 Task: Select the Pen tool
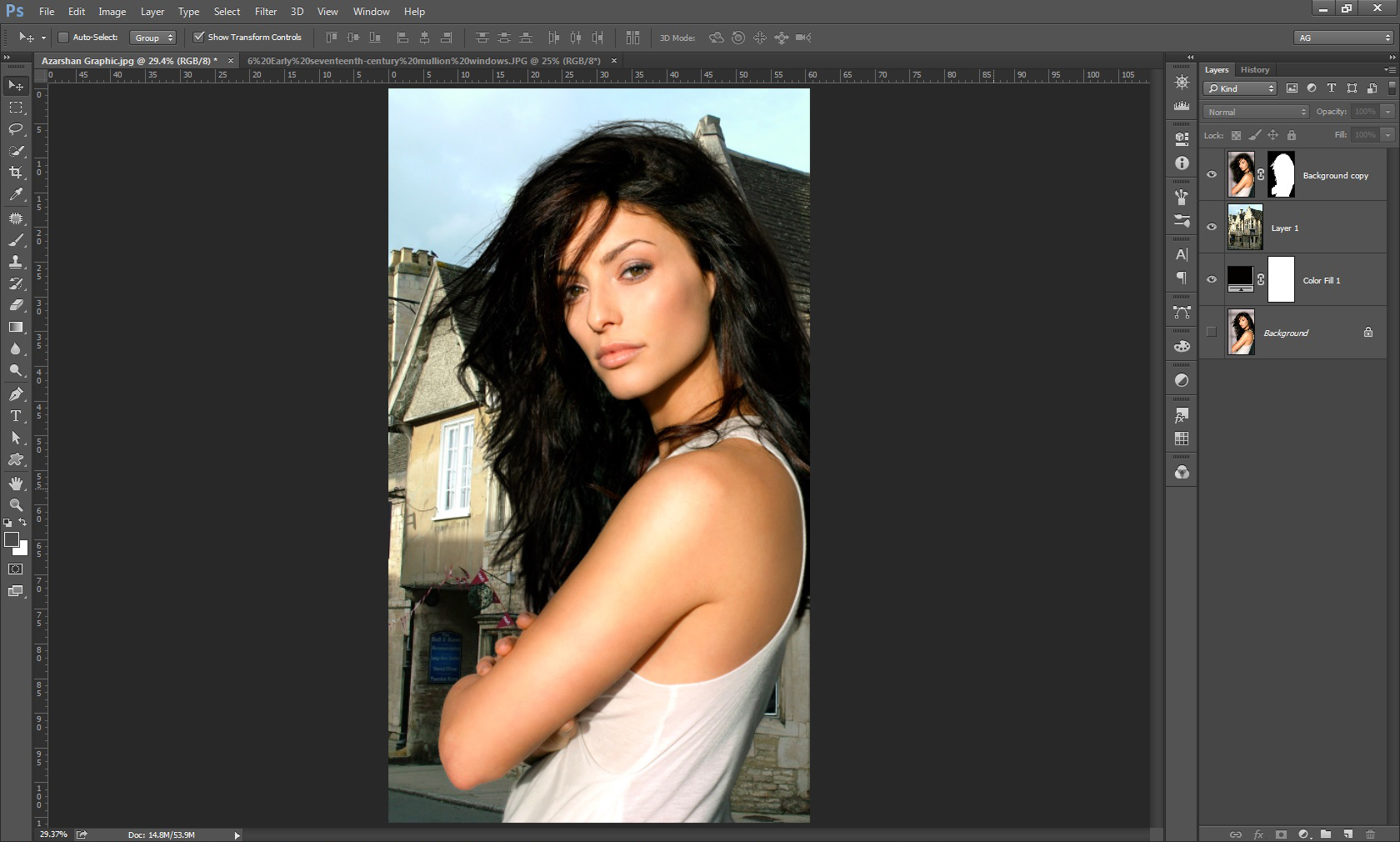(x=16, y=394)
